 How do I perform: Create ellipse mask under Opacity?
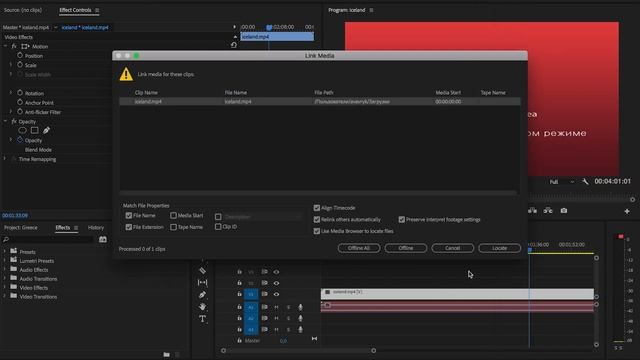coord(22,130)
